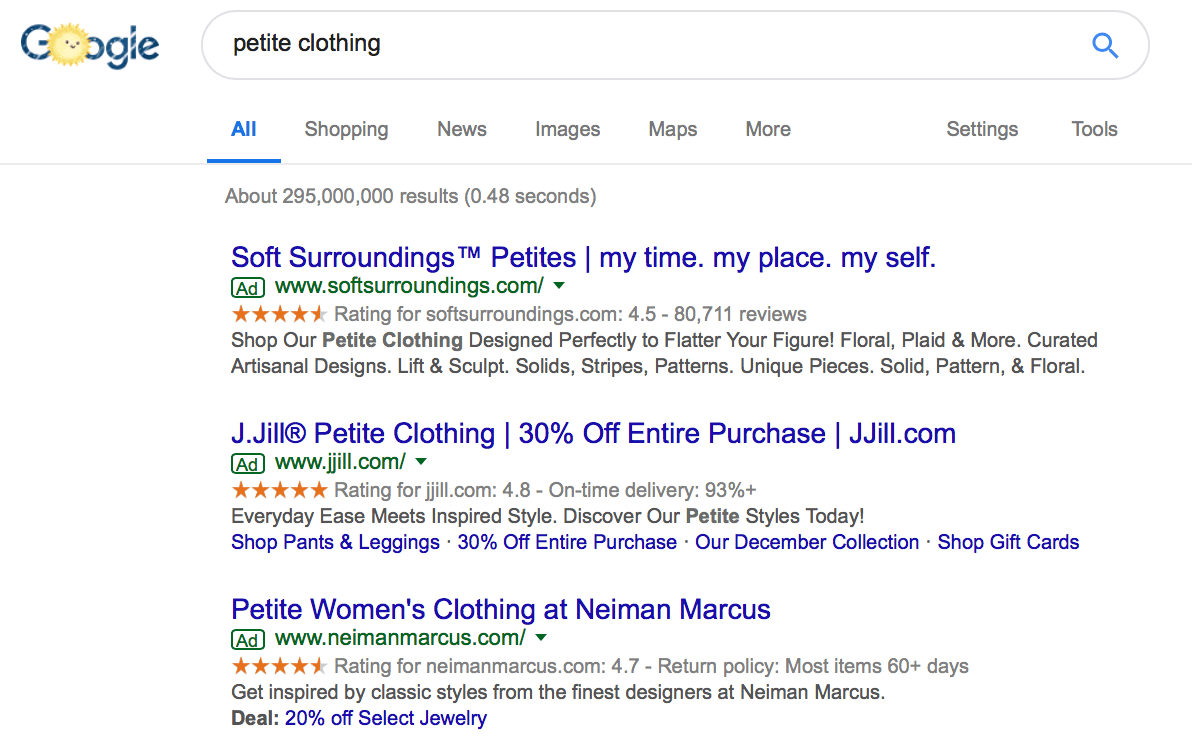Open the 20% off Select Jewelry deal
The image size is (1192, 756).
pos(385,718)
